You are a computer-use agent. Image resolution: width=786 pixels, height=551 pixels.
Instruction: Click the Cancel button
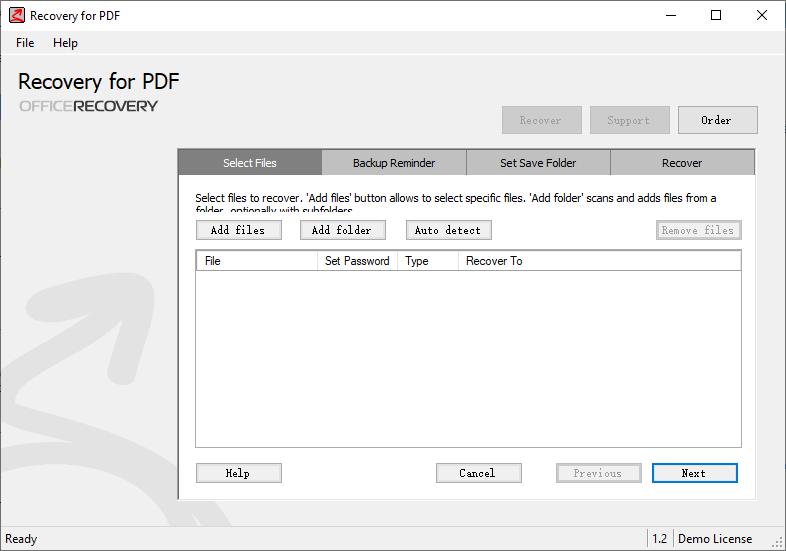479,473
